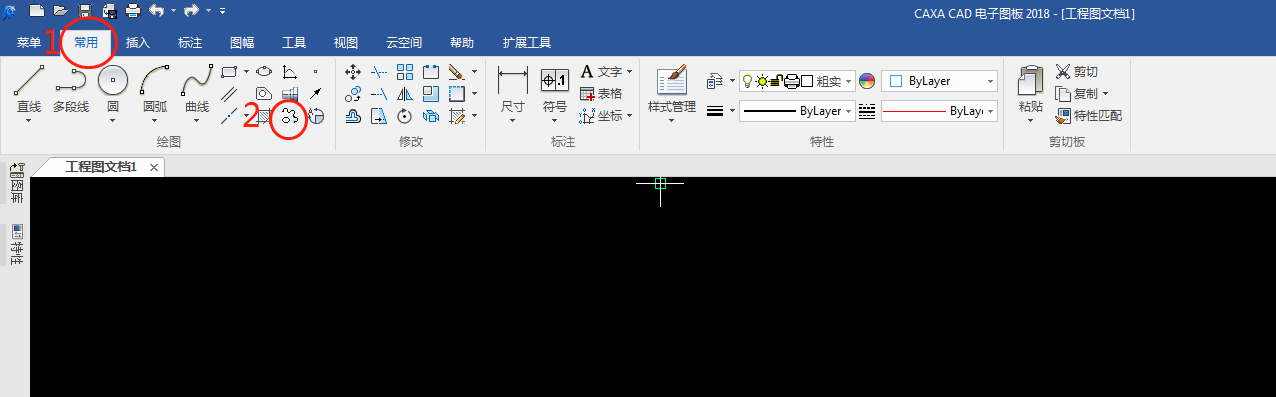Select the centerline drawing tool

click(229, 116)
